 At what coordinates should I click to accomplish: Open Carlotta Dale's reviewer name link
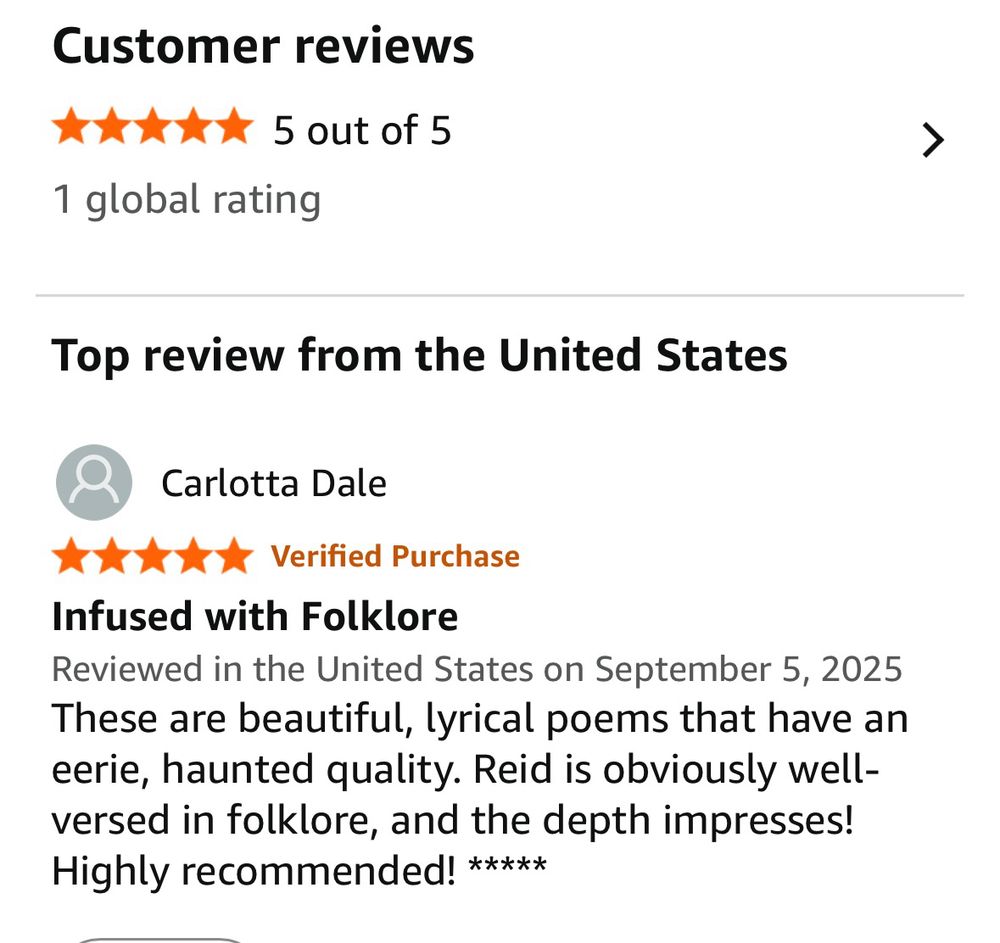click(273, 484)
